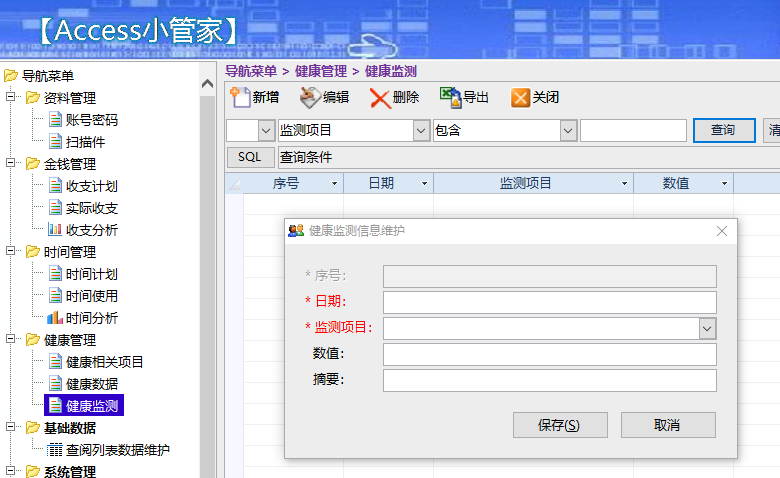Screen dimensions: 780x478
Task: Collapse the 系统管理 tree node
Action: 10,470
